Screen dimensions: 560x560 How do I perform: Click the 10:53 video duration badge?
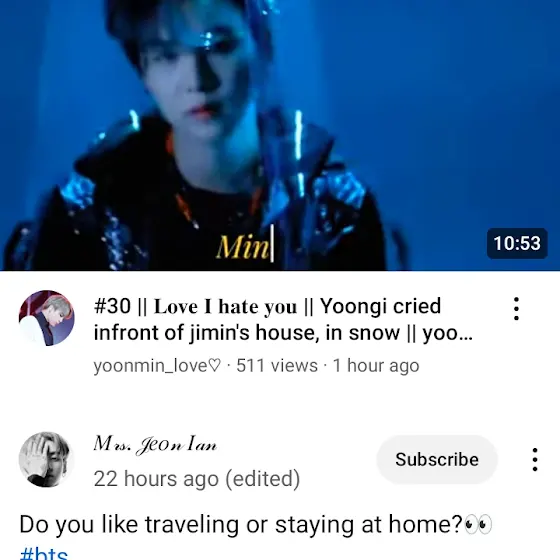(x=517, y=243)
